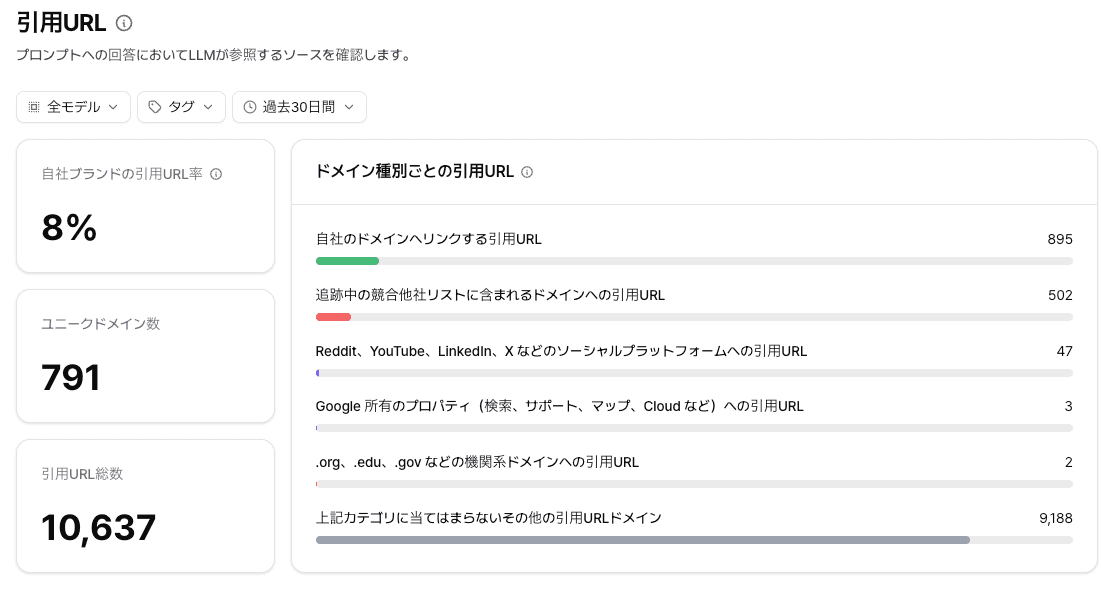This screenshot has width=1101, height=589.
Task: Click 追跡中の競合他社リスト row label
Action: pyautogui.click(x=490, y=295)
